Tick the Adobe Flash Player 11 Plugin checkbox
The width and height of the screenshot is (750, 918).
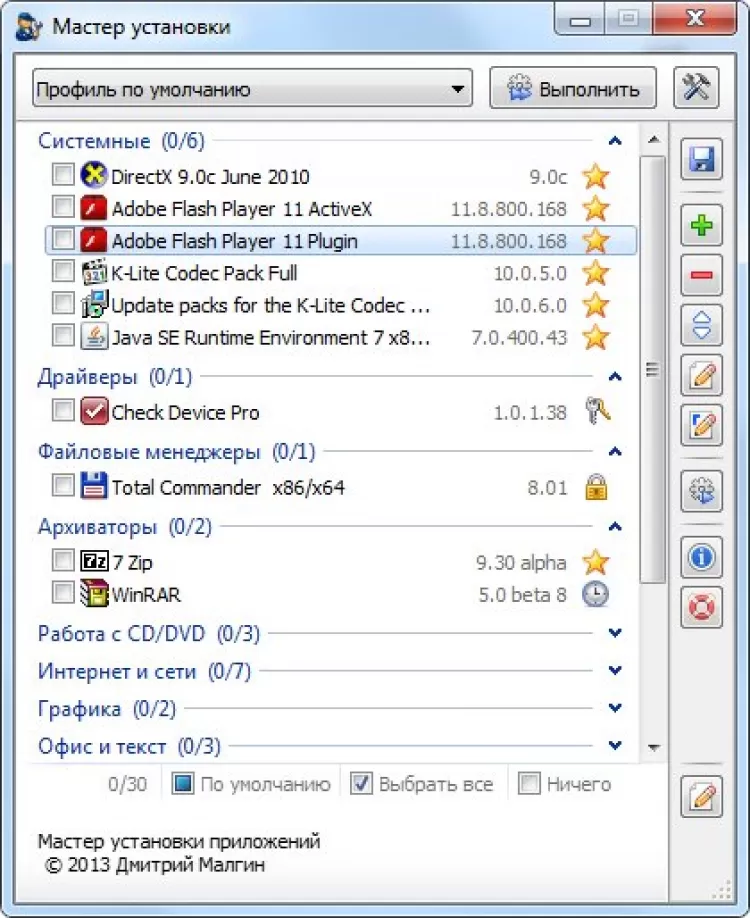click(63, 239)
